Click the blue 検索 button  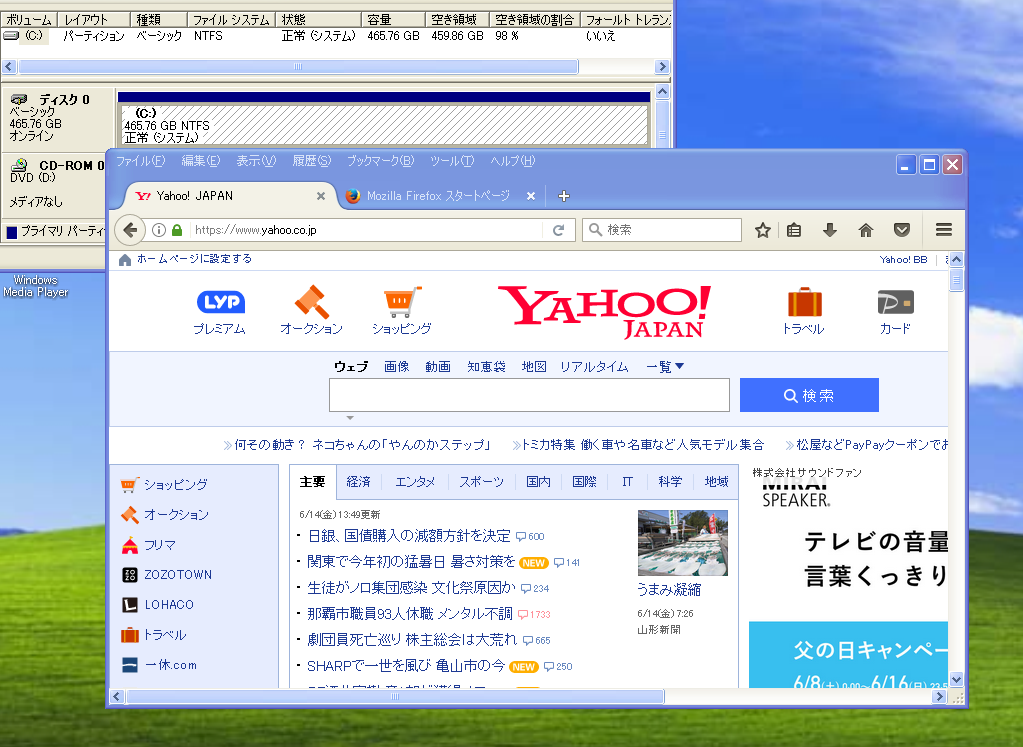click(x=809, y=395)
